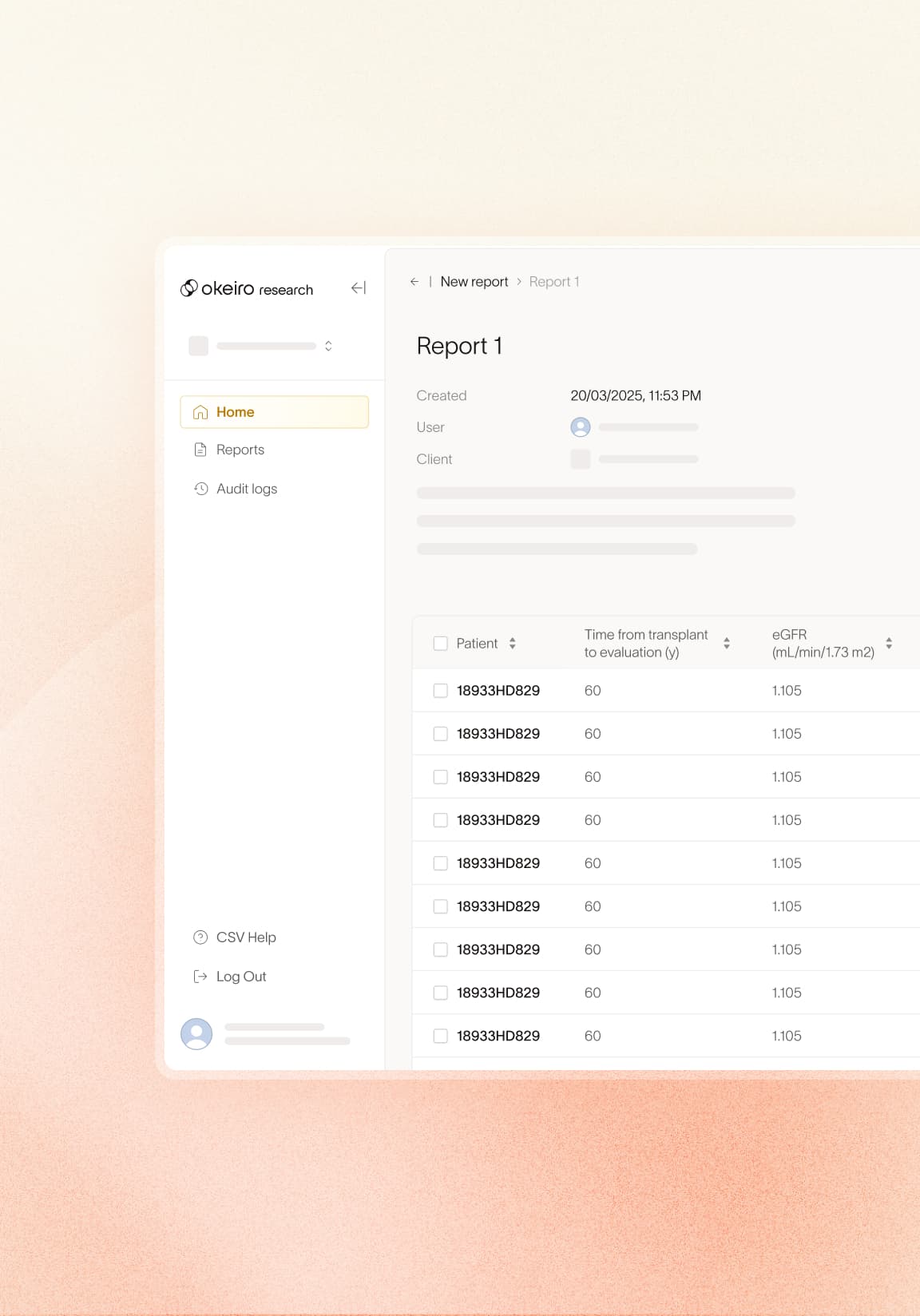This screenshot has width=920, height=1316.
Task: Navigate to New report breadcrumb
Action: pyautogui.click(x=474, y=282)
